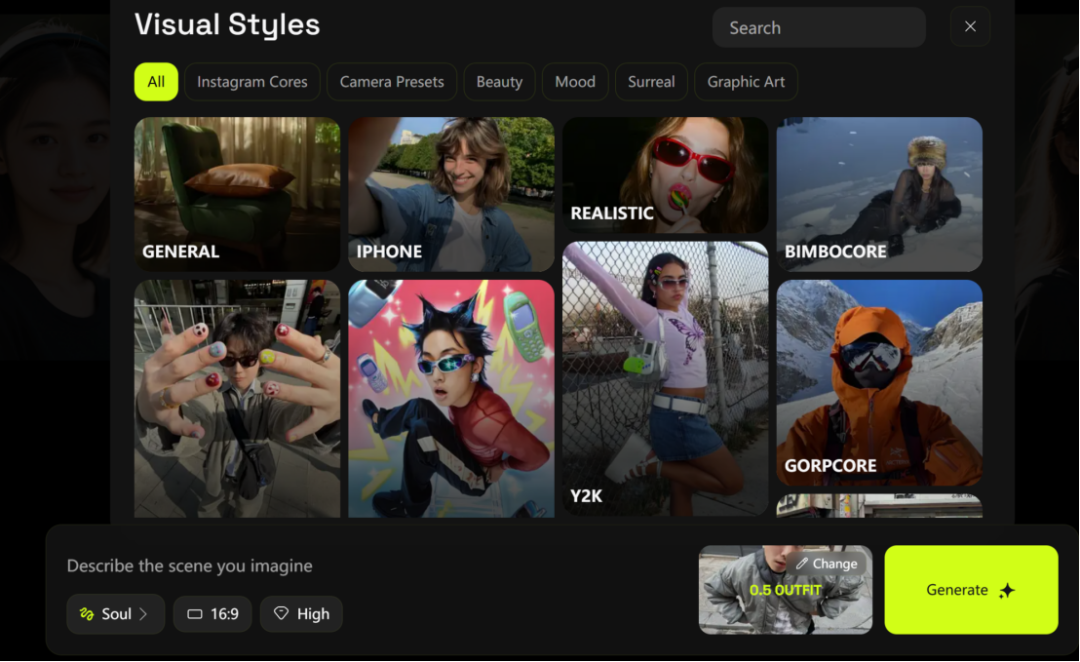This screenshot has width=1080, height=662.
Task: Choose the cartoon flip-phones style thumbnail
Action: (451, 398)
